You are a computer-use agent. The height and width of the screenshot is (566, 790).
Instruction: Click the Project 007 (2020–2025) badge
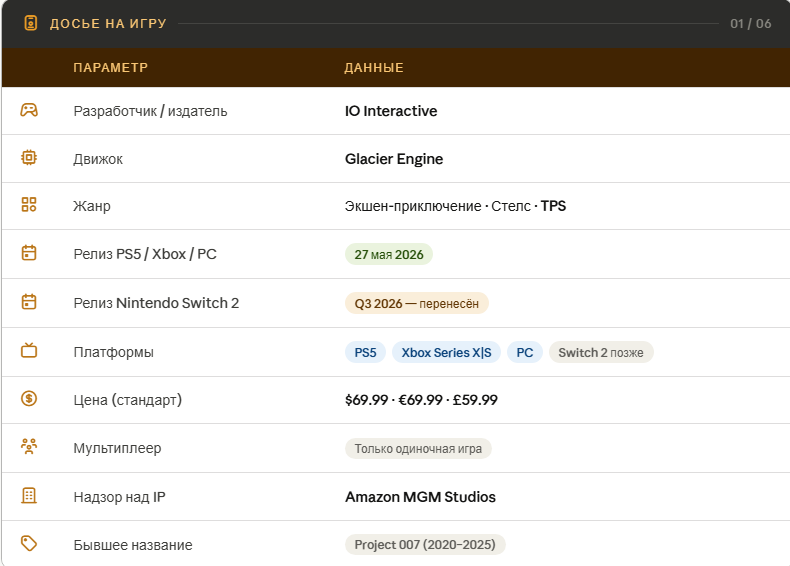click(x=425, y=544)
